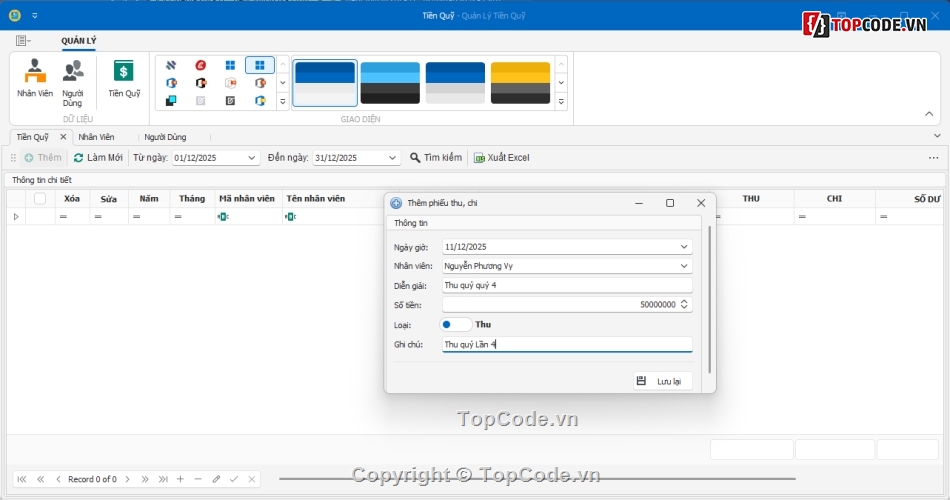
Task: Click the Làm Mới refresh icon
Action: click(79, 158)
